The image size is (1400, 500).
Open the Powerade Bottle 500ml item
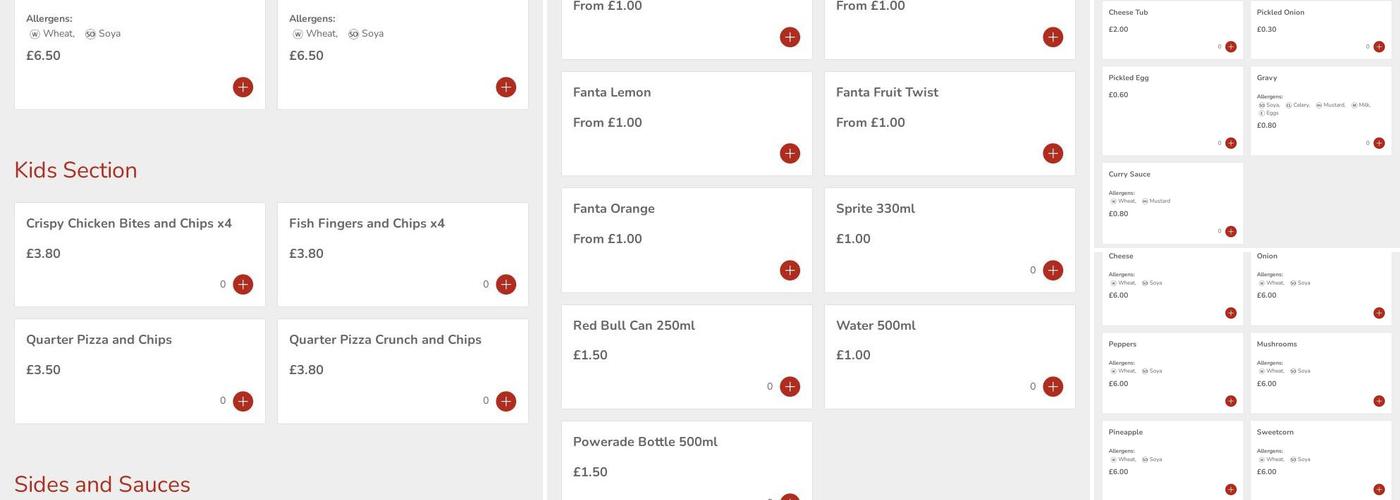point(645,442)
